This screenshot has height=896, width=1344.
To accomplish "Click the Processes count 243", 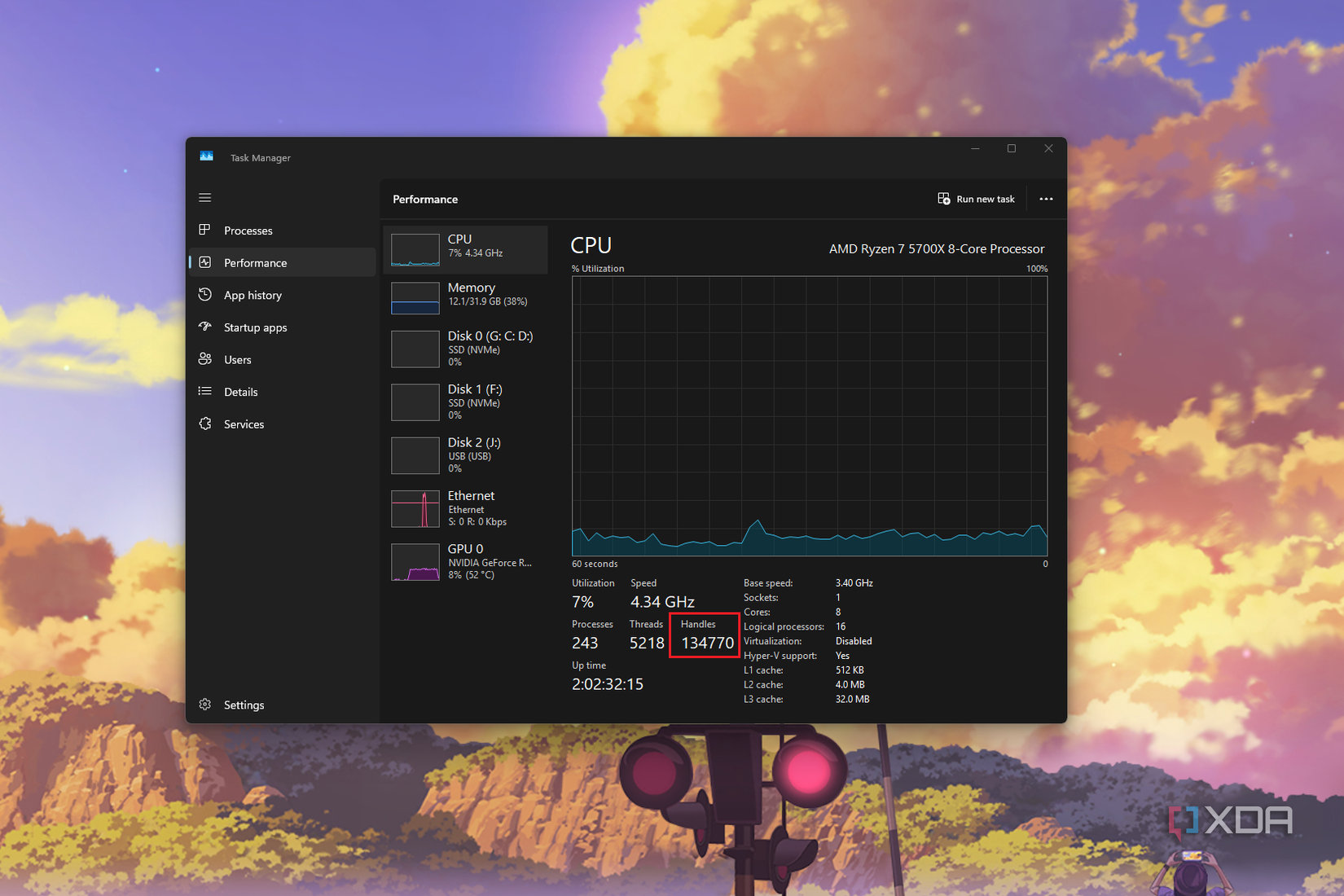I will [x=585, y=643].
